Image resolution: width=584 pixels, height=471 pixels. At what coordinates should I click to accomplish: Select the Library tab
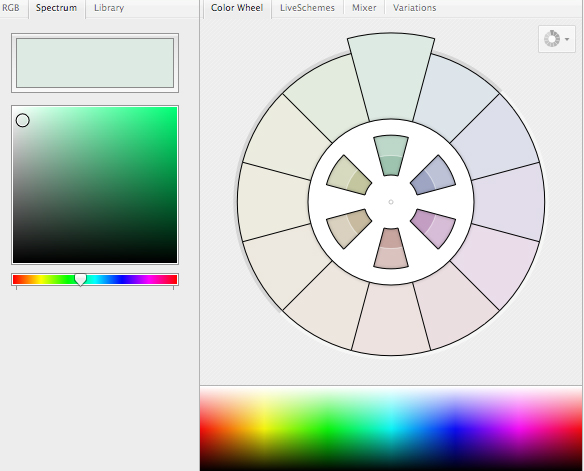click(x=109, y=8)
